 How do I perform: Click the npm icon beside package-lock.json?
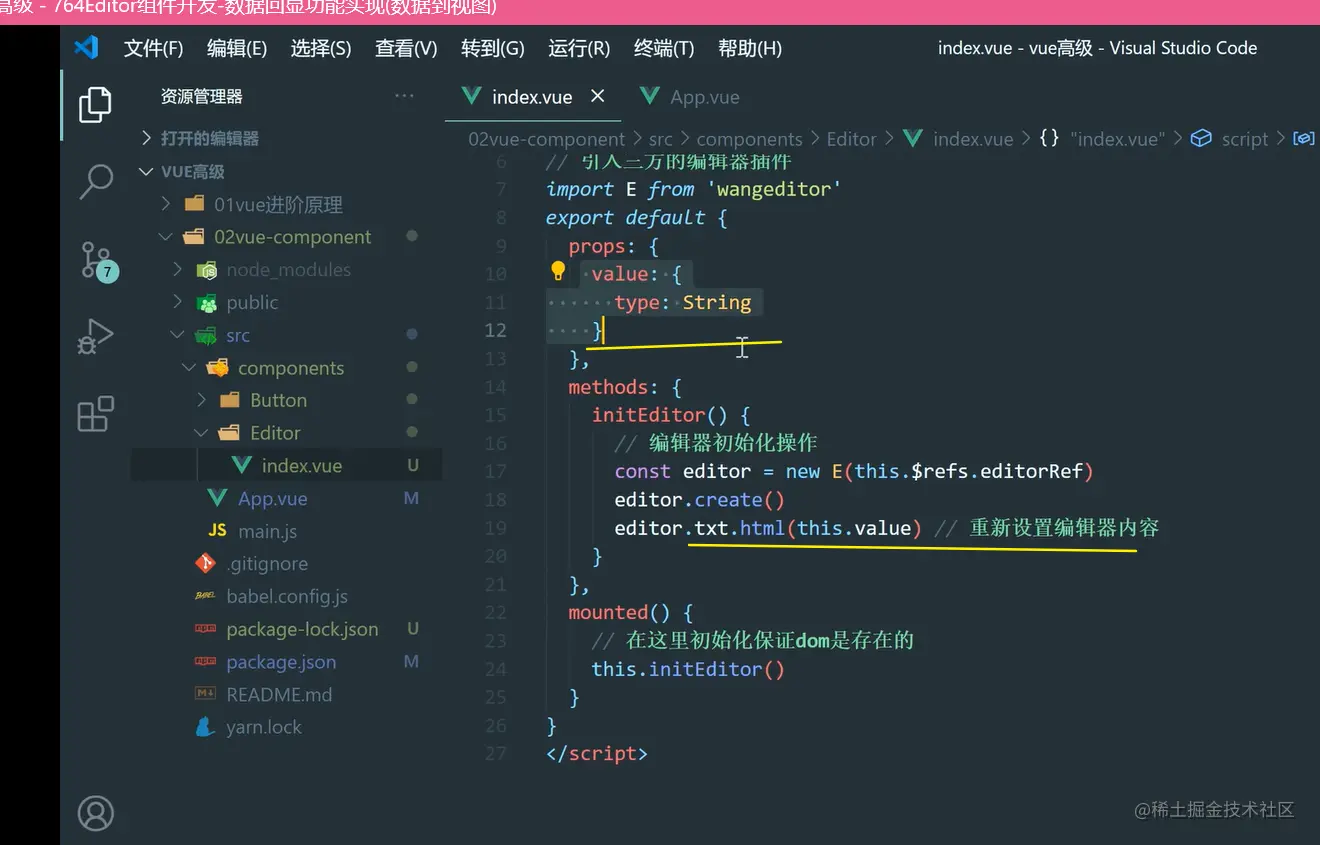pyautogui.click(x=206, y=629)
